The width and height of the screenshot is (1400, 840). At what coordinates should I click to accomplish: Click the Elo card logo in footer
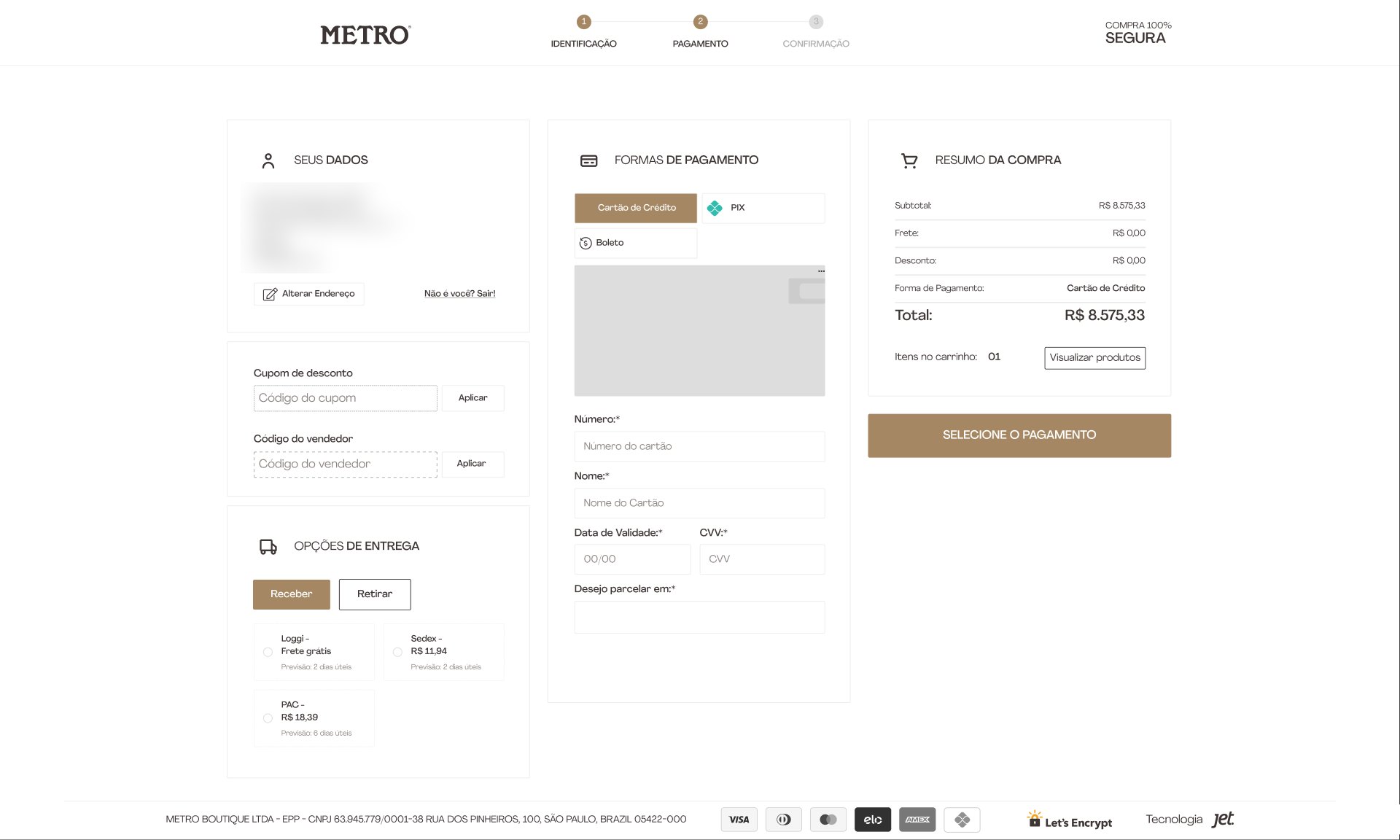click(873, 820)
